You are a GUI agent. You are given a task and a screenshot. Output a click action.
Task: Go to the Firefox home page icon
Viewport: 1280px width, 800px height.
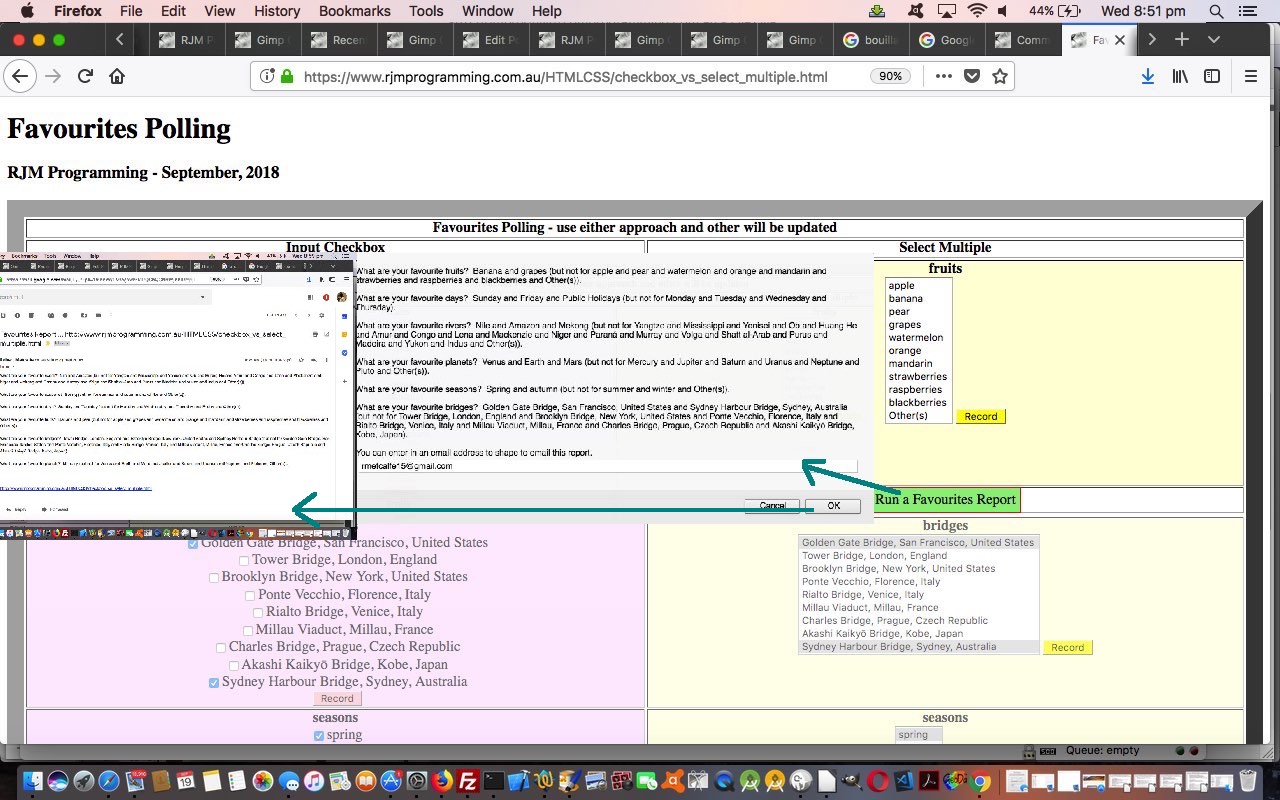coord(117,76)
